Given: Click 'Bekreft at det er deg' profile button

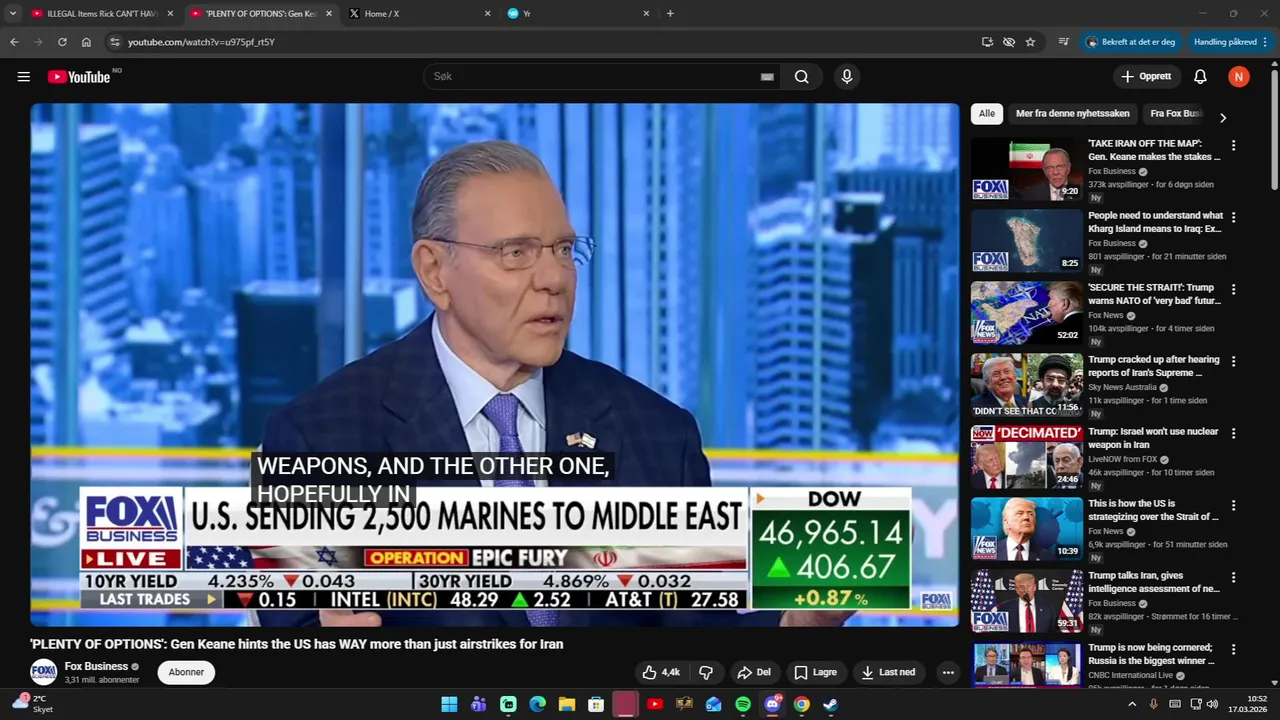Looking at the screenshot, I should [1130, 42].
